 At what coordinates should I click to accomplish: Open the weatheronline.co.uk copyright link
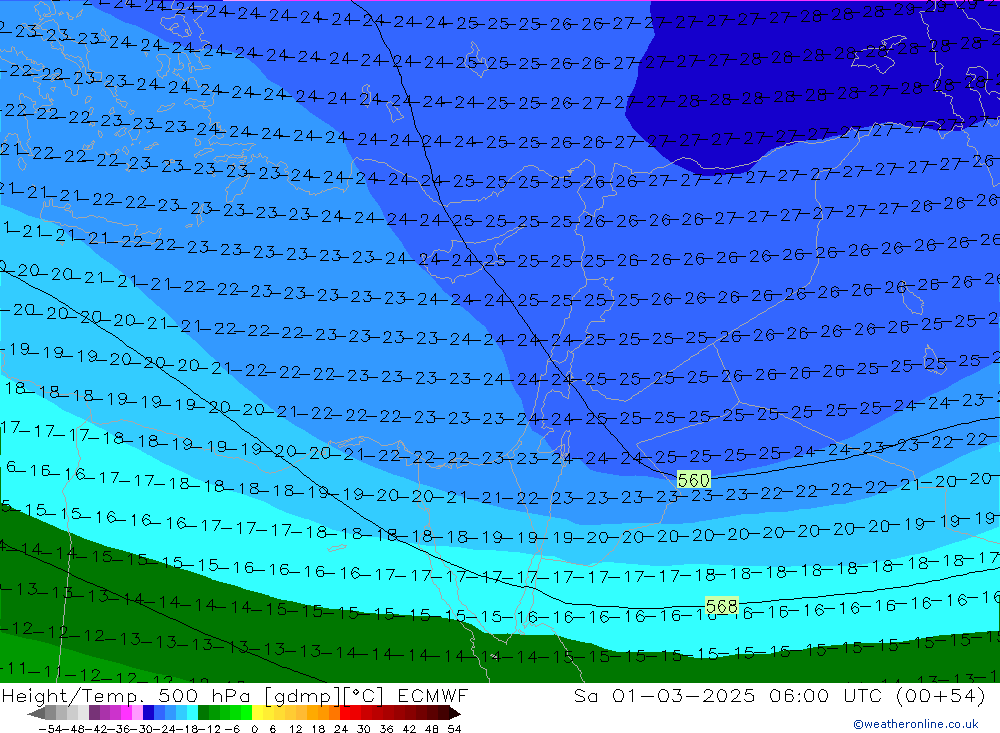pos(916,724)
